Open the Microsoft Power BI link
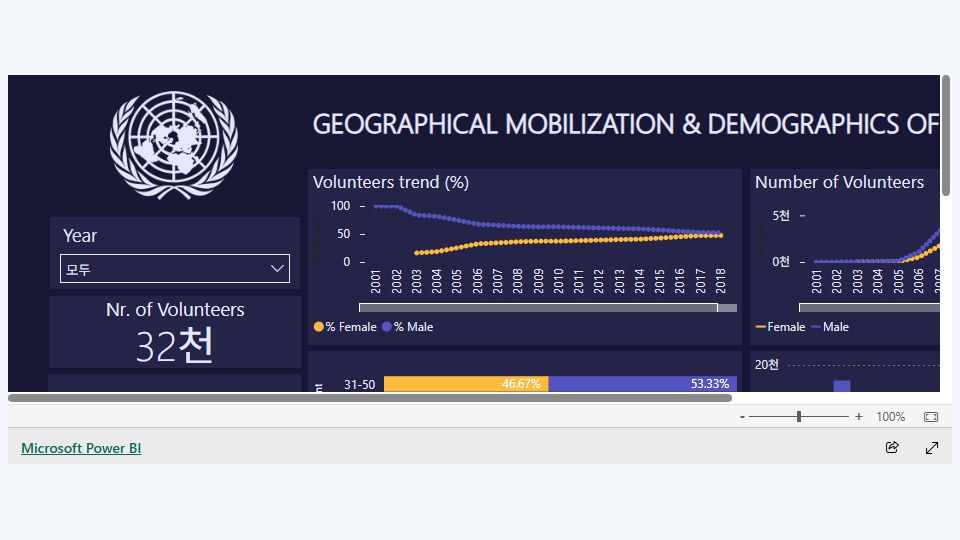The height and width of the screenshot is (540, 960). pos(81,448)
